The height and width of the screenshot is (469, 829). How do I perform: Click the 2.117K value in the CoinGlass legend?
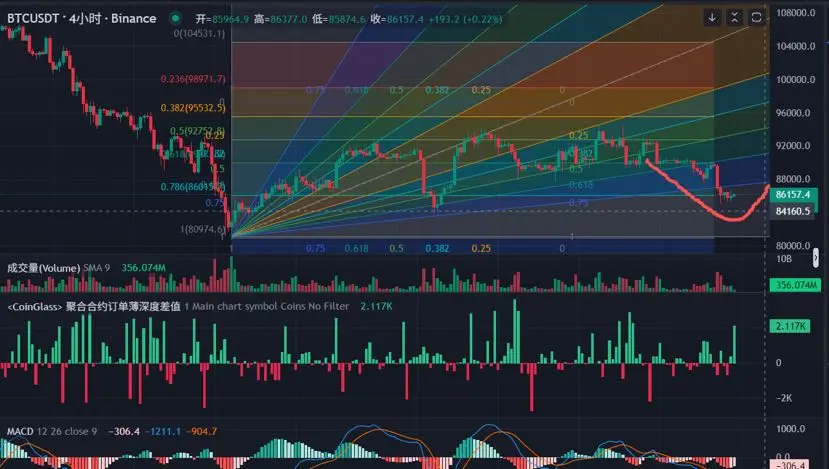pos(376,306)
